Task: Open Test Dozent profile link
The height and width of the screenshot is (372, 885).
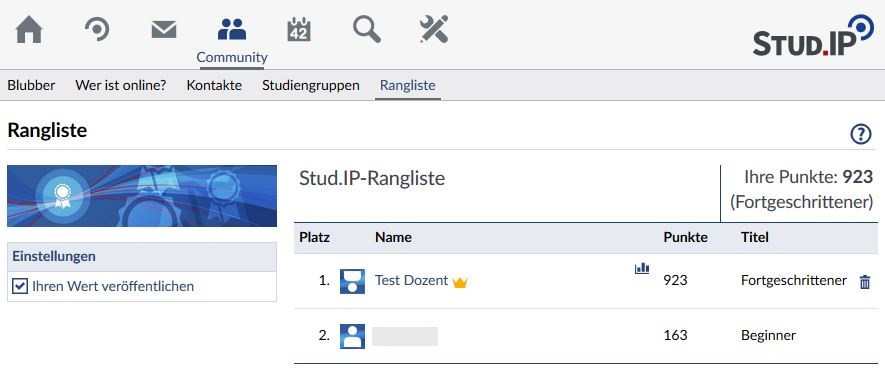Action: coord(411,280)
